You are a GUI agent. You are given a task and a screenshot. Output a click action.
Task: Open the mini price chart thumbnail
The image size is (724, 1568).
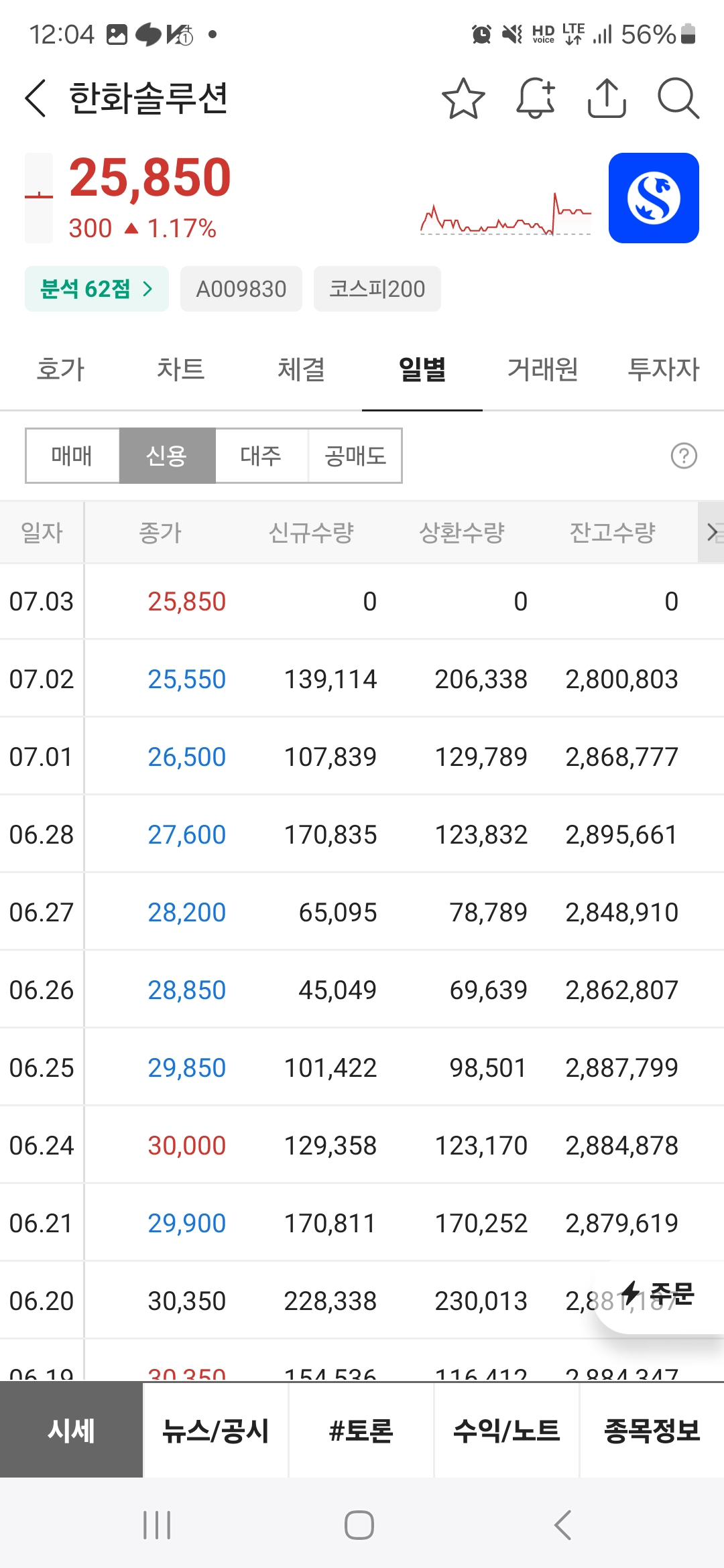pos(506,214)
